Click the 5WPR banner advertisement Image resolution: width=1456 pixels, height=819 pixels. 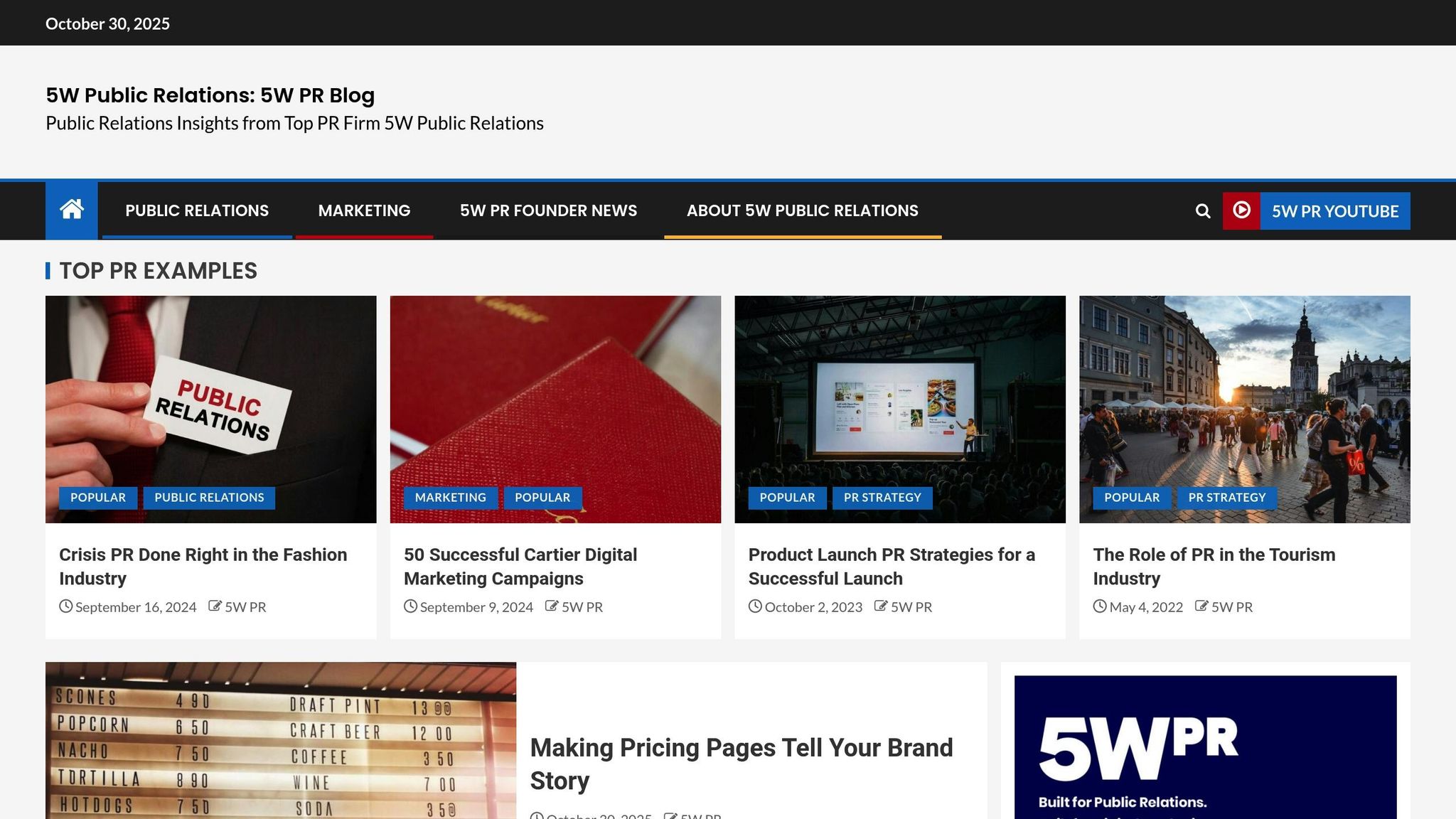[1205, 746]
